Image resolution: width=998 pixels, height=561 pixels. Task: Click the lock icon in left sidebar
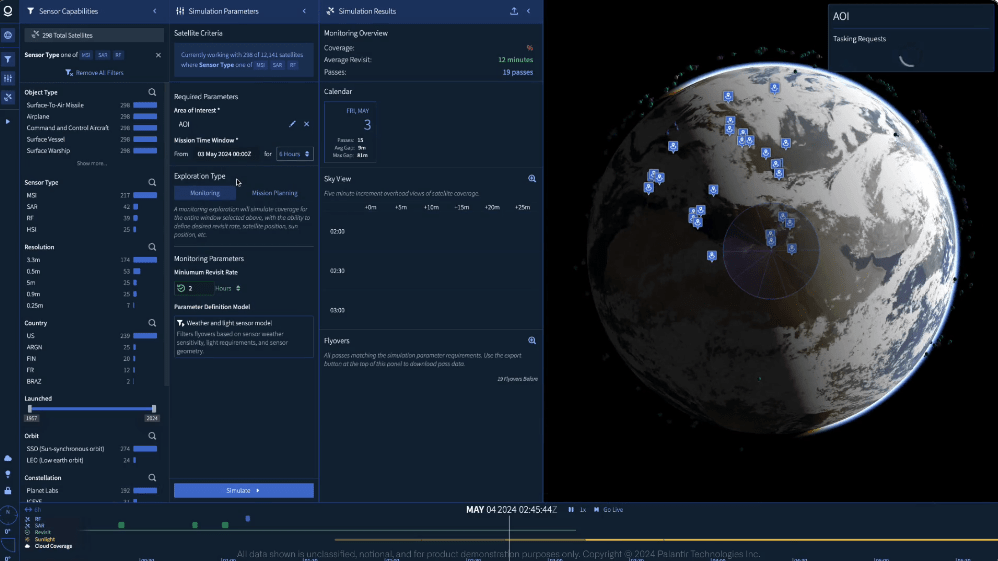pyautogui.click(x=8, y=490)
